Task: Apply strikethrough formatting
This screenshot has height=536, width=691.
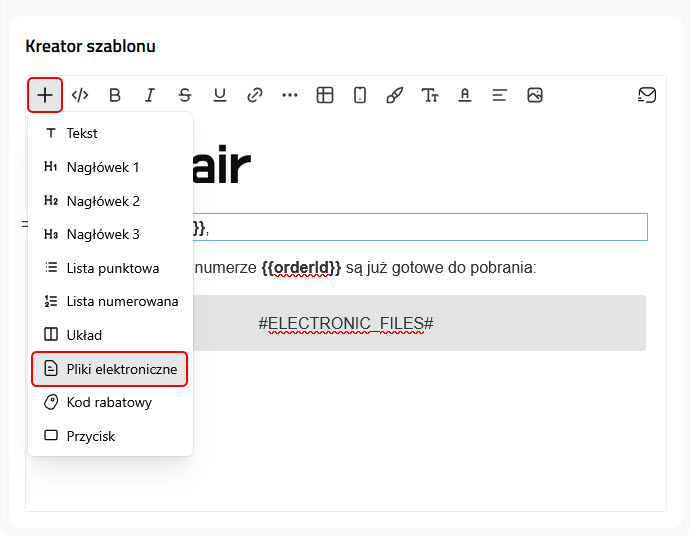Action: pyautogui.click(x=185, y=95)
